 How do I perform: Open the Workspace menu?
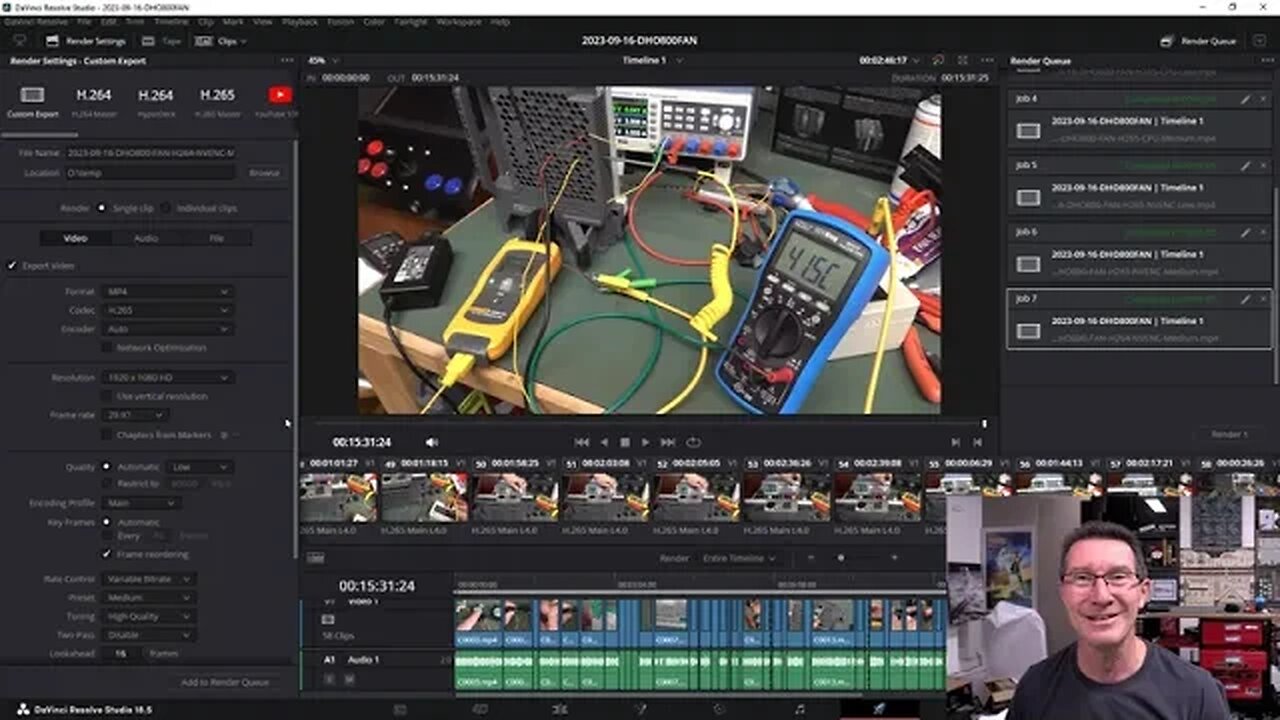pyautogui.click(x=459, y=21)
